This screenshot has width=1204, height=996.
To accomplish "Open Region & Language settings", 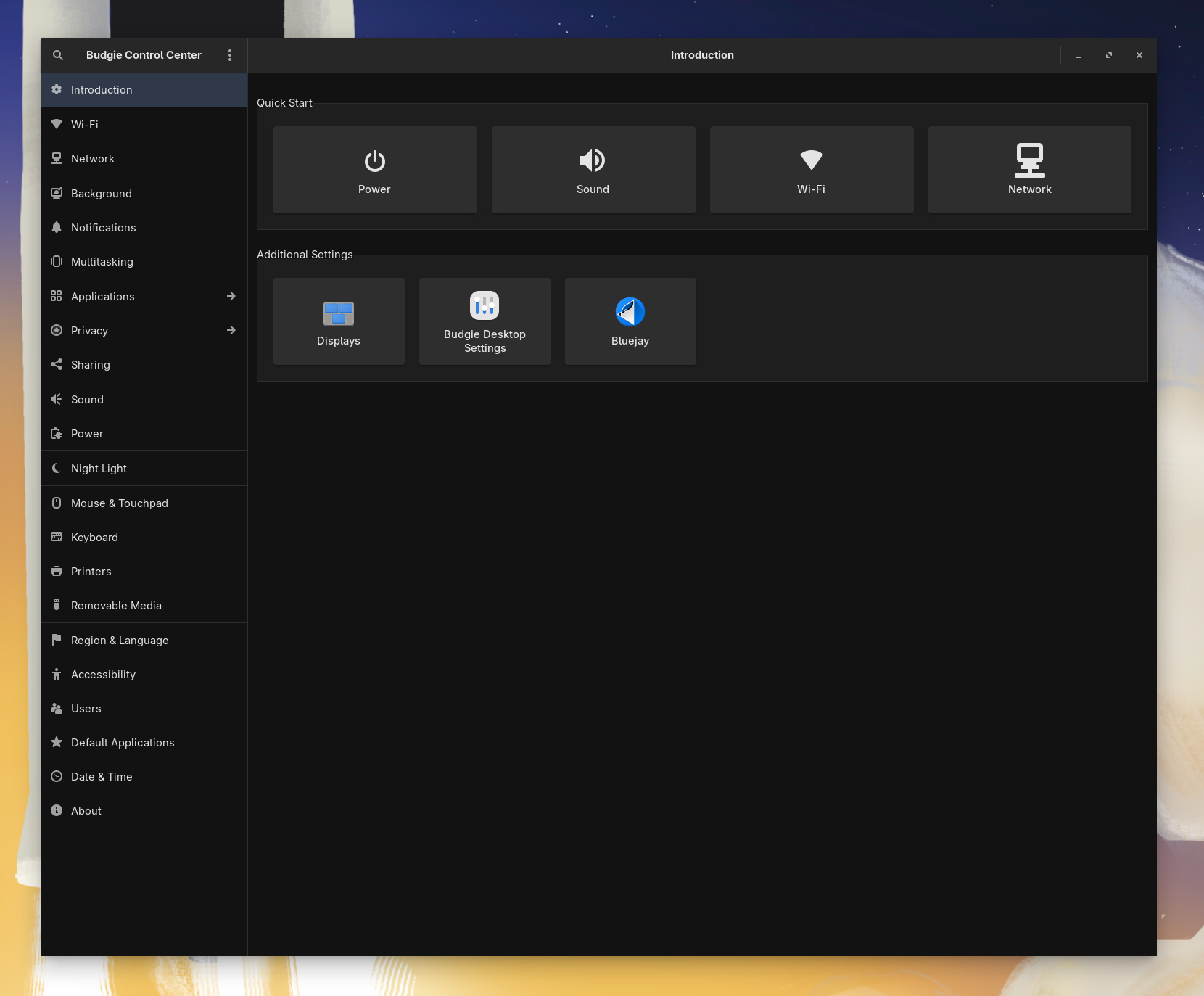I will (120, 641).
